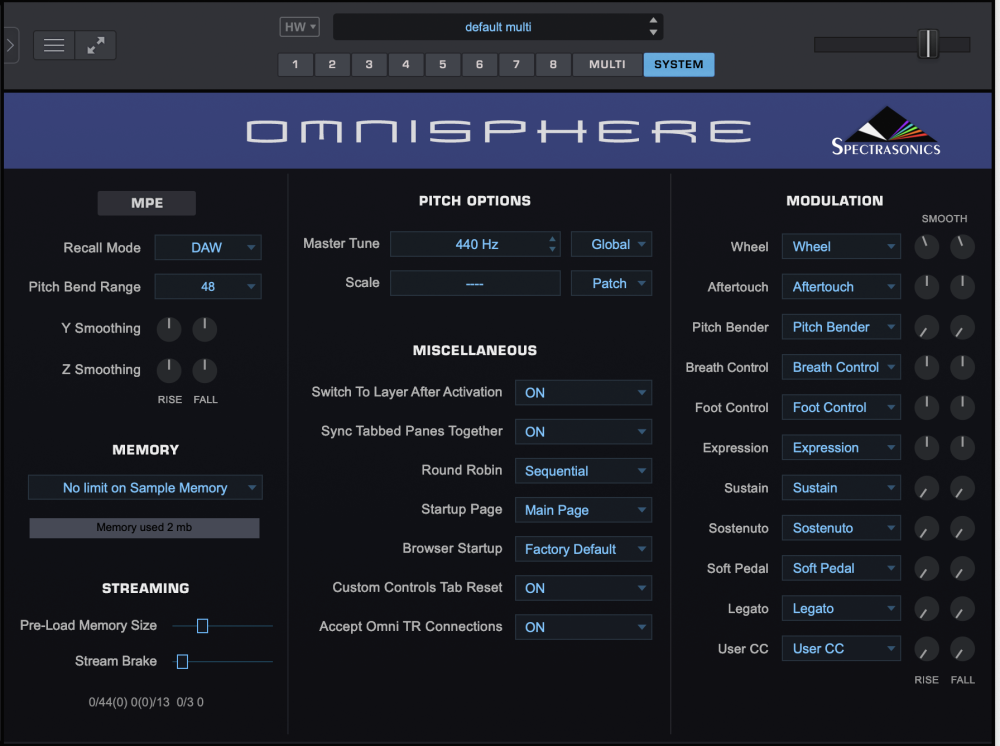Screen dimensions: 1000x746
Task: Open the Startup Page dropdown
Action: 584,510
